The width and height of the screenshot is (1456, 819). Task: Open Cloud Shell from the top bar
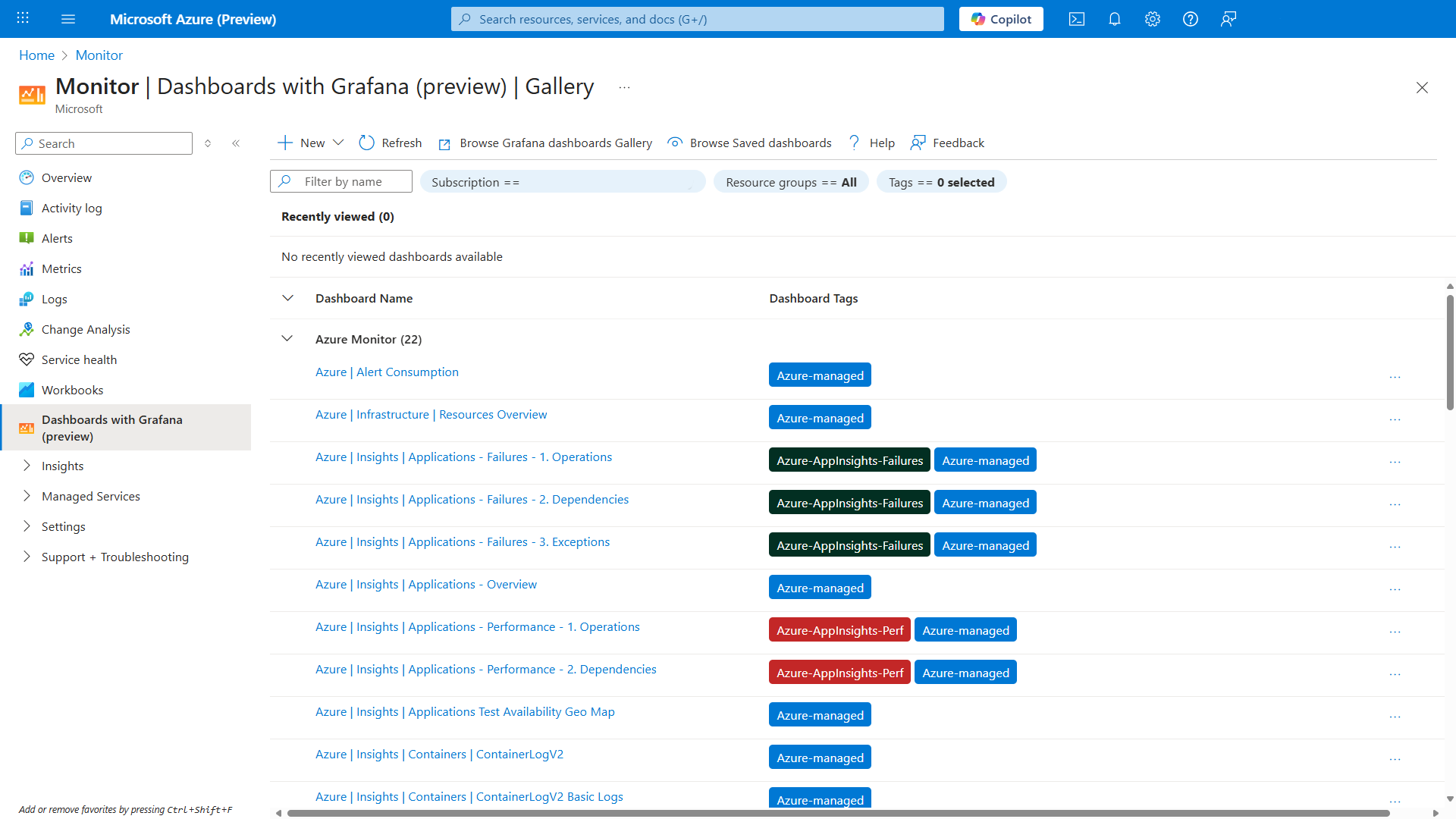(x=1077, y=19)
